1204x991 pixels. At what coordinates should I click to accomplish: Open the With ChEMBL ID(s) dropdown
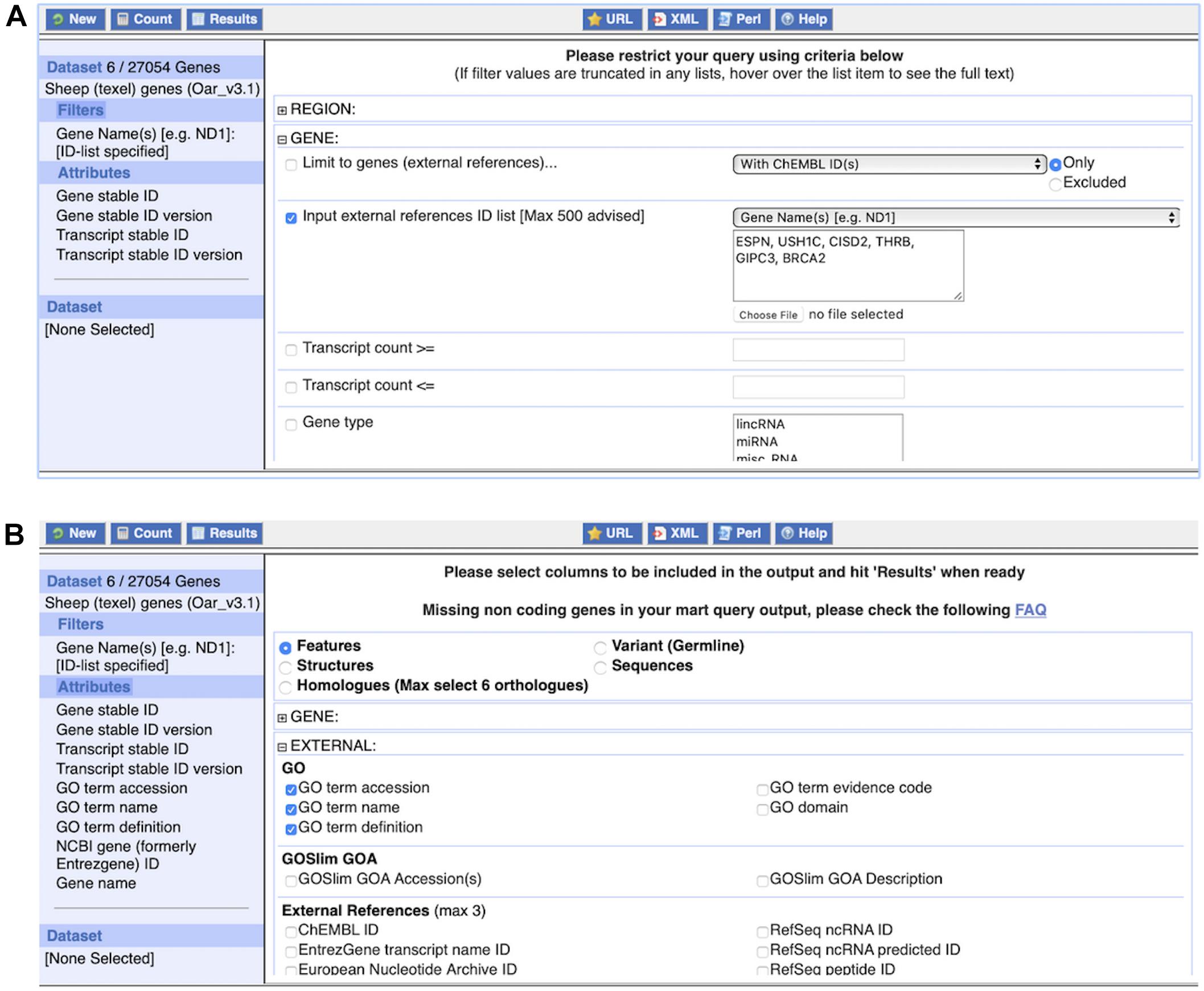point(889,165)
